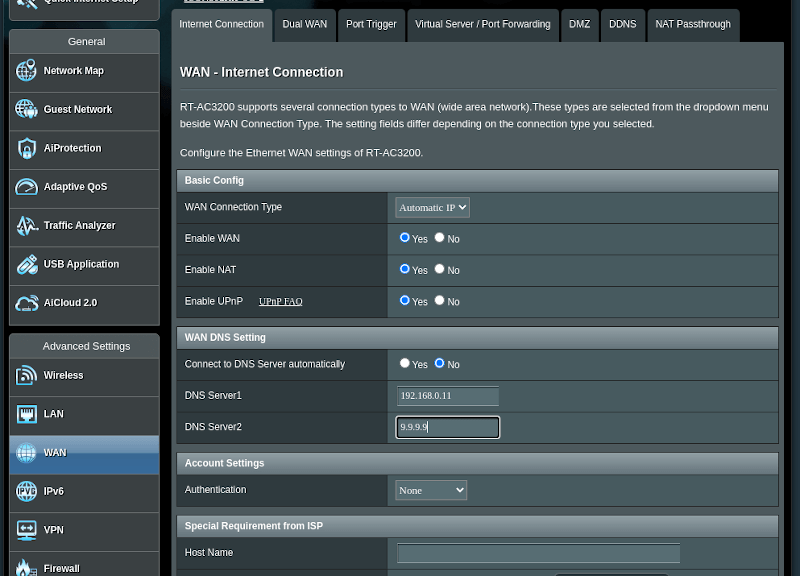Click the LAN menu label

54,414
